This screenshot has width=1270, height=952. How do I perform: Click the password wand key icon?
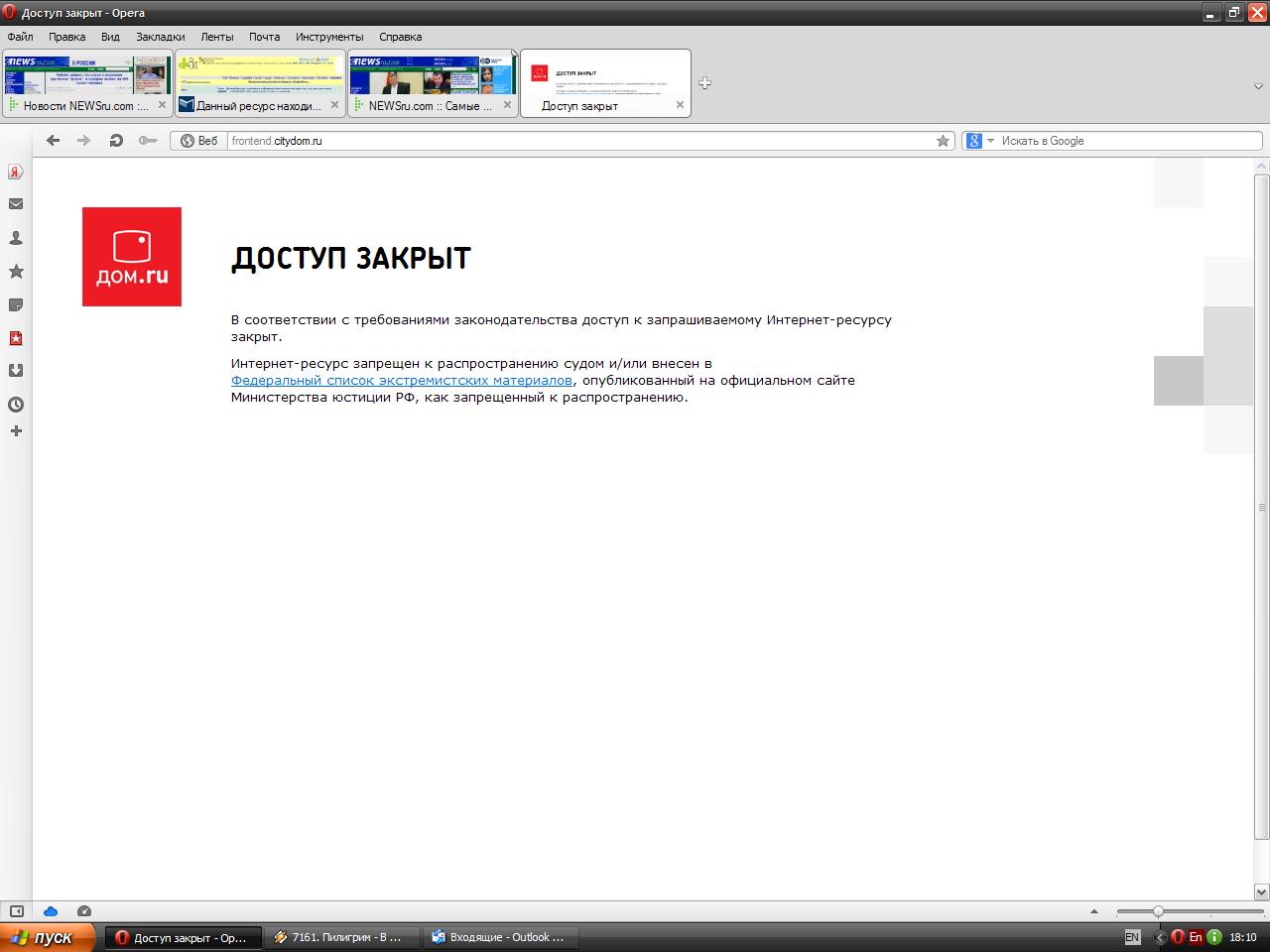(x=148, y=141)
